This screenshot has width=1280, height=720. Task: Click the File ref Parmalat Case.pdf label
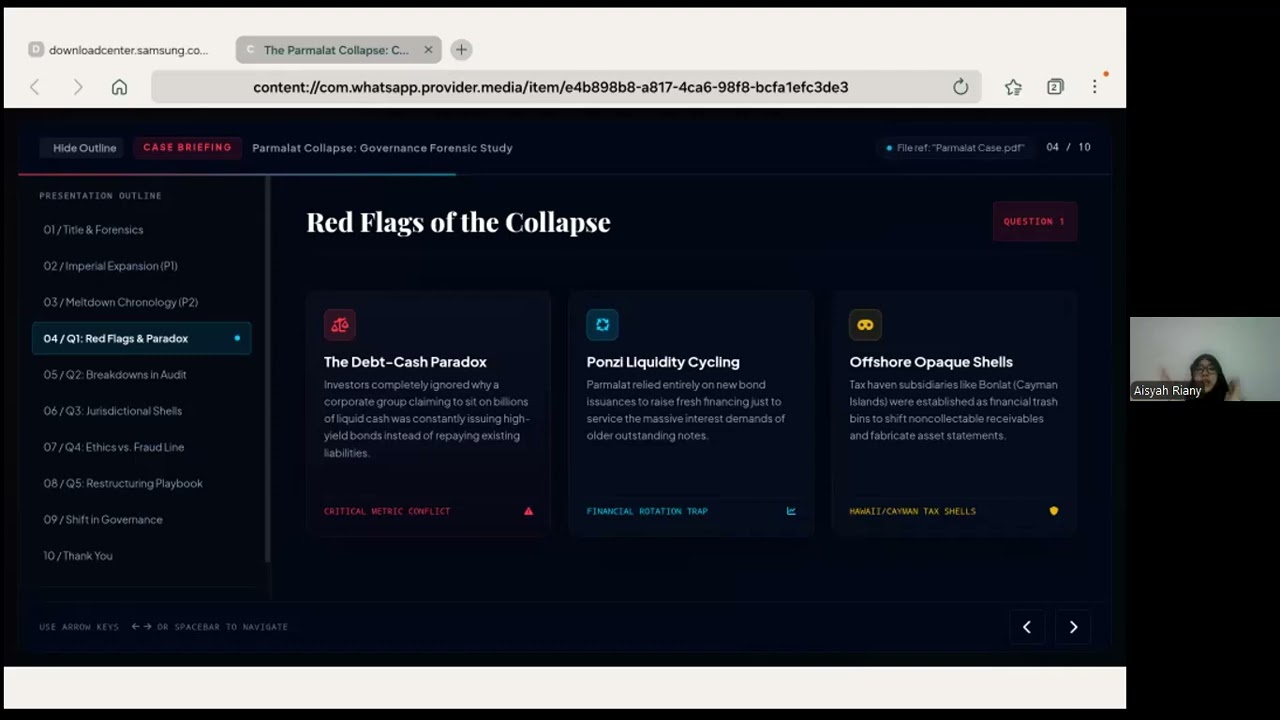coord(956,148)
